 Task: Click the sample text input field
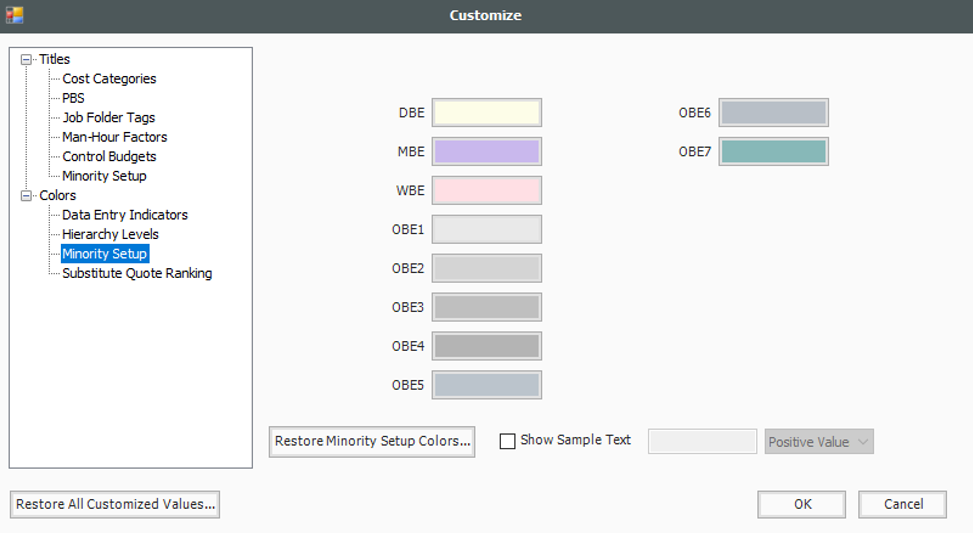click(x=702, y=441)
